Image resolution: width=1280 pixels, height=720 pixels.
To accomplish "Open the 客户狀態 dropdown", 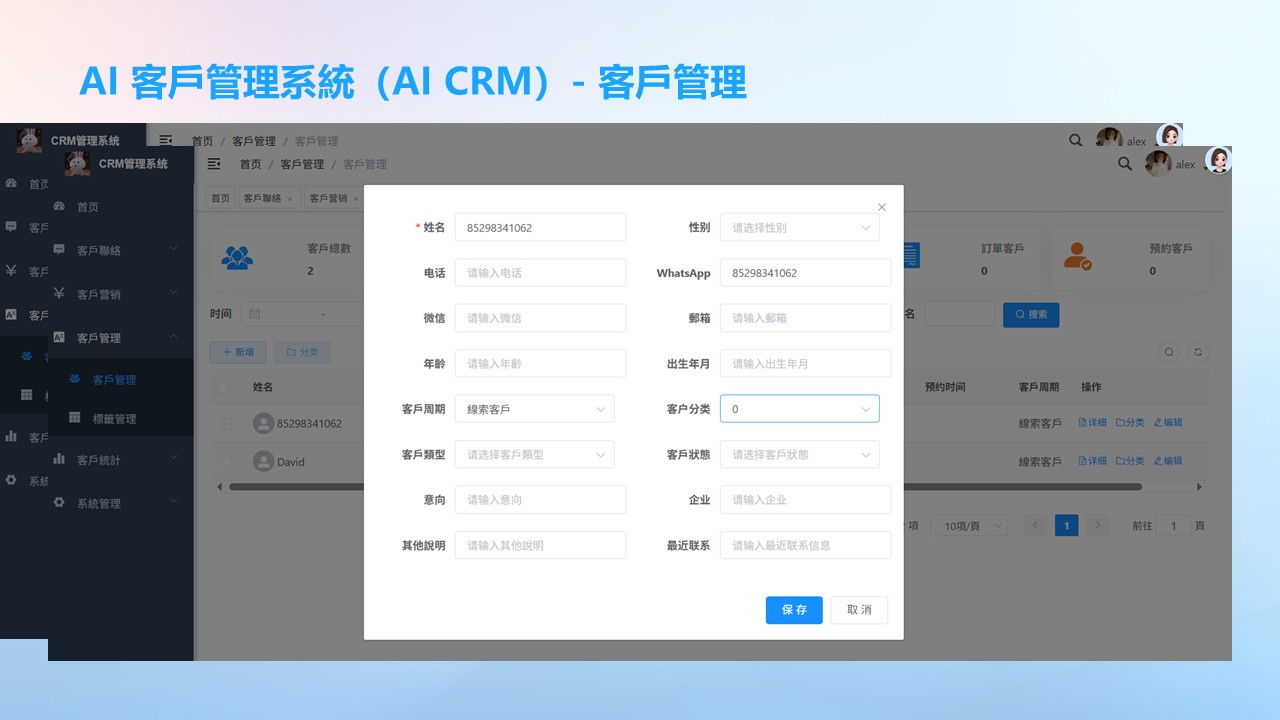I will tap(799, 455).
